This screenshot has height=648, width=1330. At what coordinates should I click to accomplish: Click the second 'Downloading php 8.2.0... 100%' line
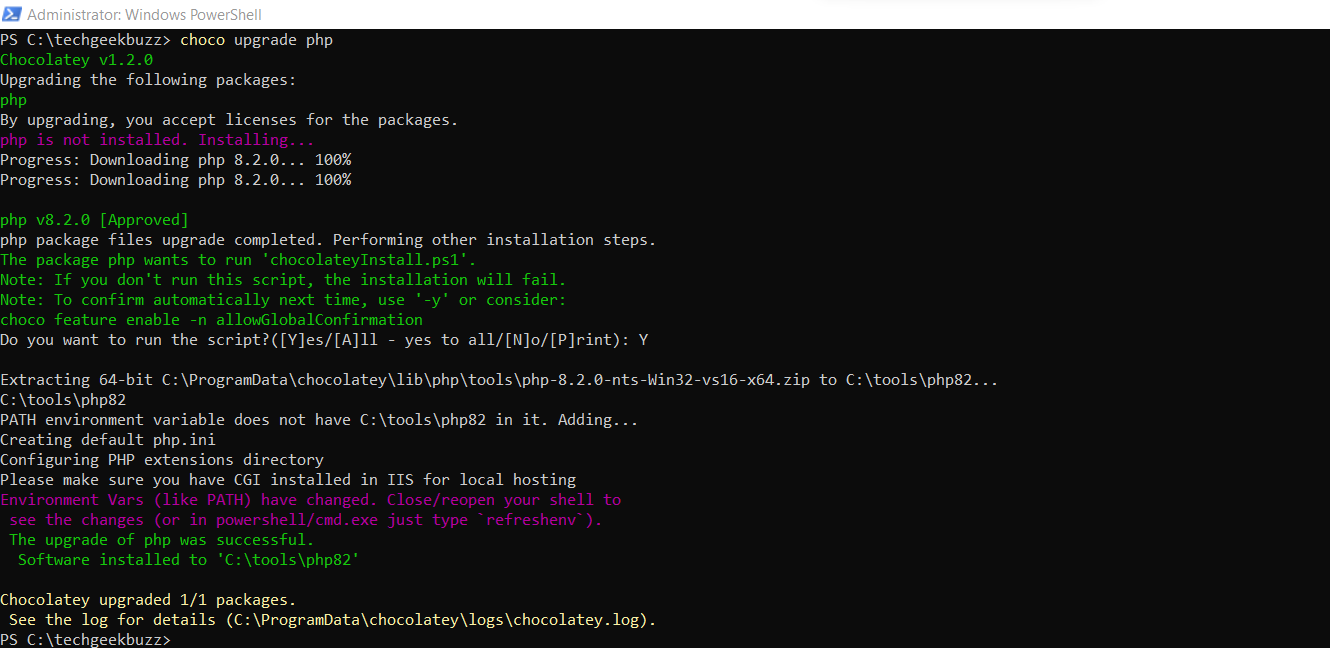[175, 180]
